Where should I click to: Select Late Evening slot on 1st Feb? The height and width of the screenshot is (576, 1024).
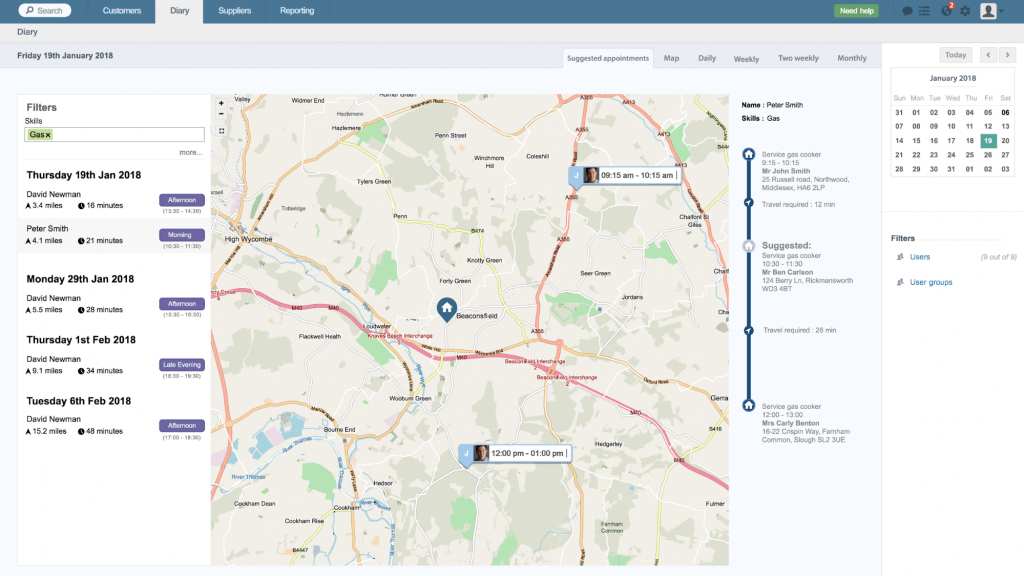pos(182,365)
